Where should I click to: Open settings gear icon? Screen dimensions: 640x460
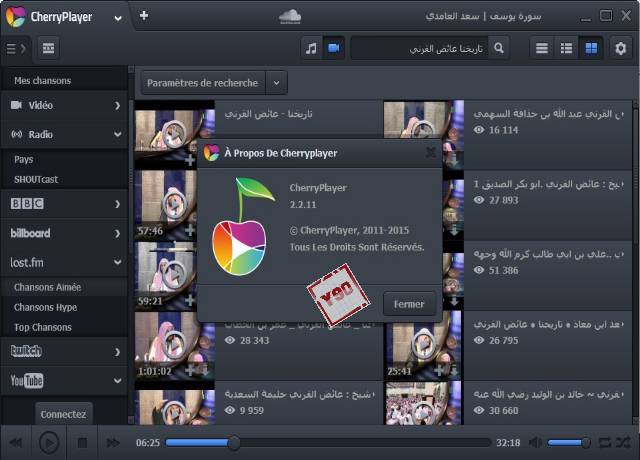click(x=620, y=48)
